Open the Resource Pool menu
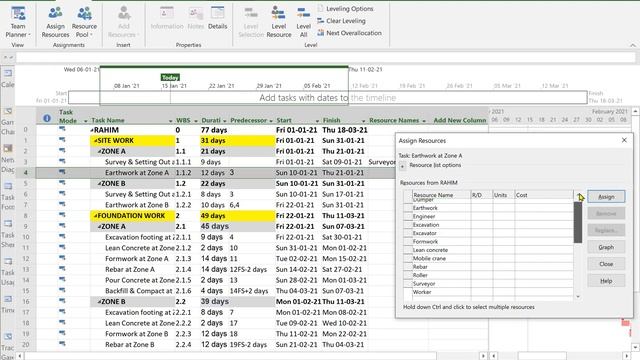 tap(84, 22)
